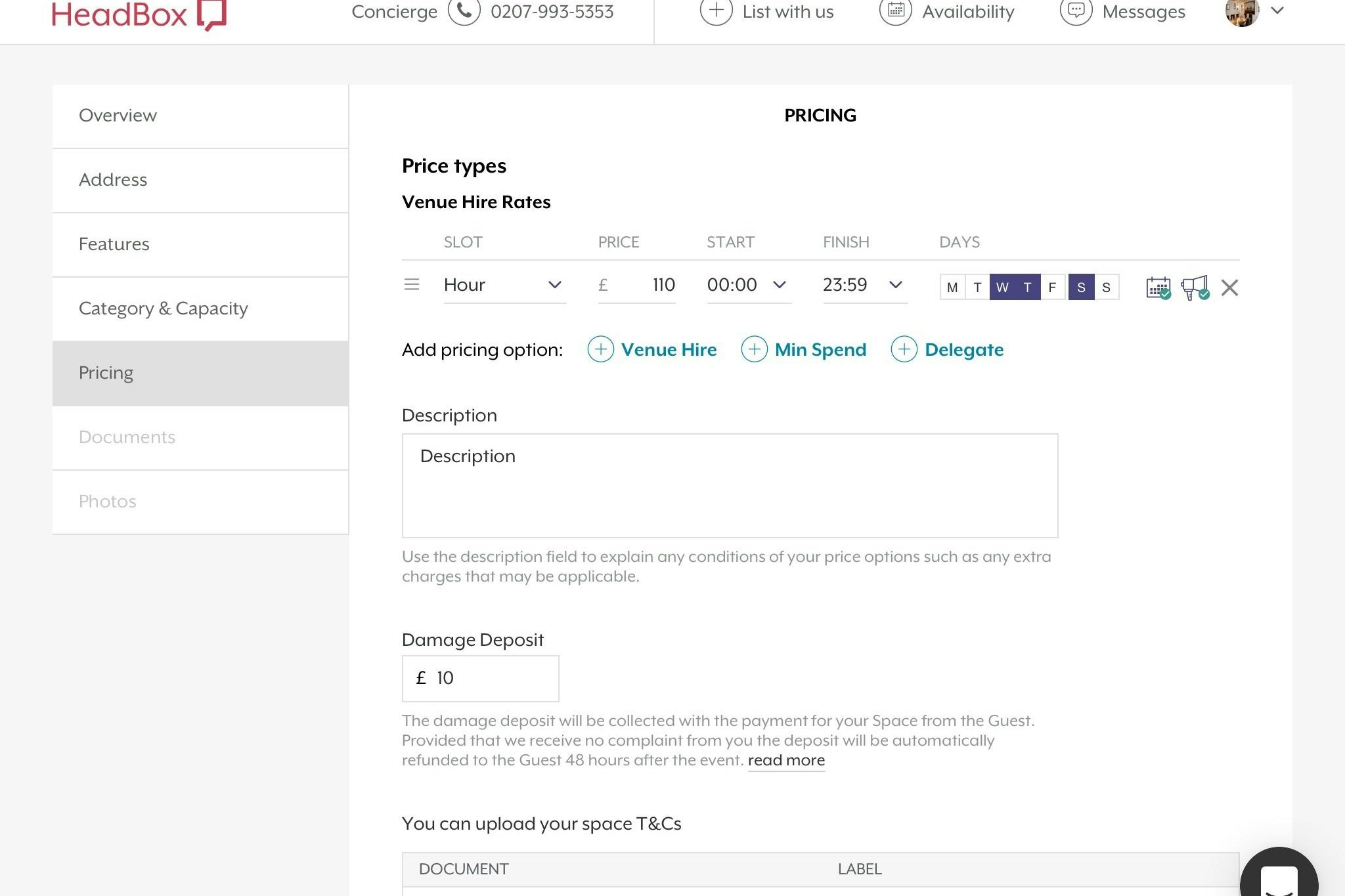
Task: Click the Concierge phone icon
Action: (464, 11)
